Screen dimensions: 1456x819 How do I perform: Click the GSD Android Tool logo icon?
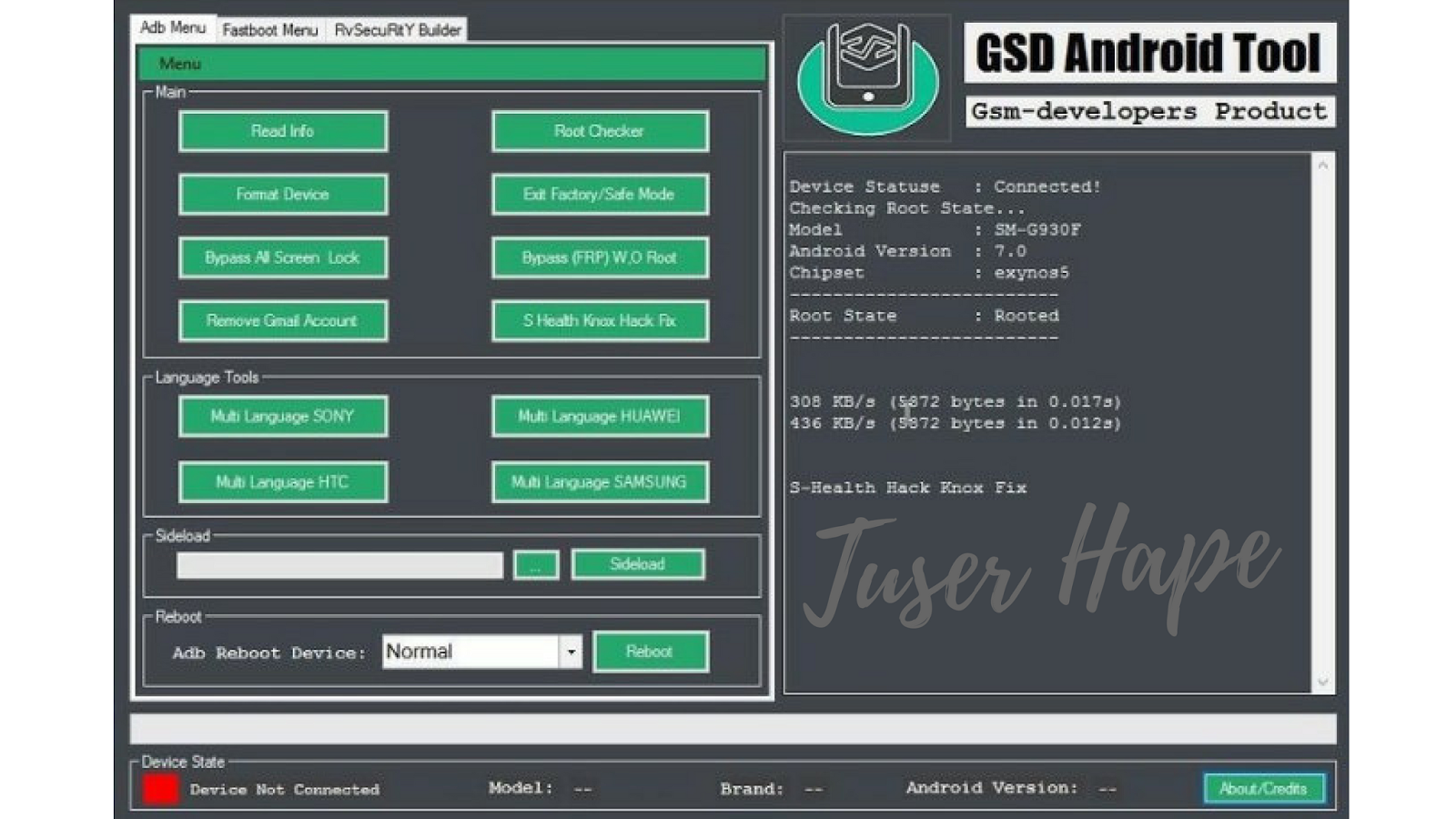tap(866, 77)
